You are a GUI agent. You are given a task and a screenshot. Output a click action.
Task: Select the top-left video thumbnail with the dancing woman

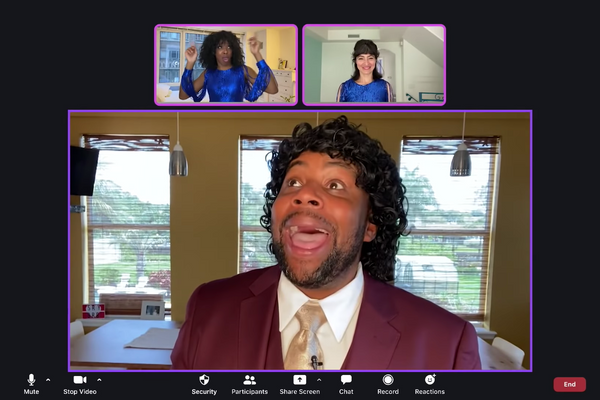tap(226, 65)
